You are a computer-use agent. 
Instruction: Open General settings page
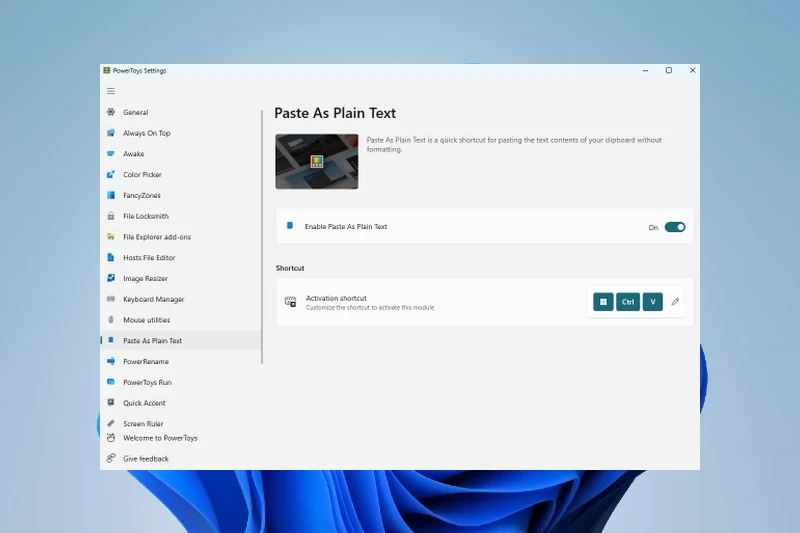pos(181,112)
